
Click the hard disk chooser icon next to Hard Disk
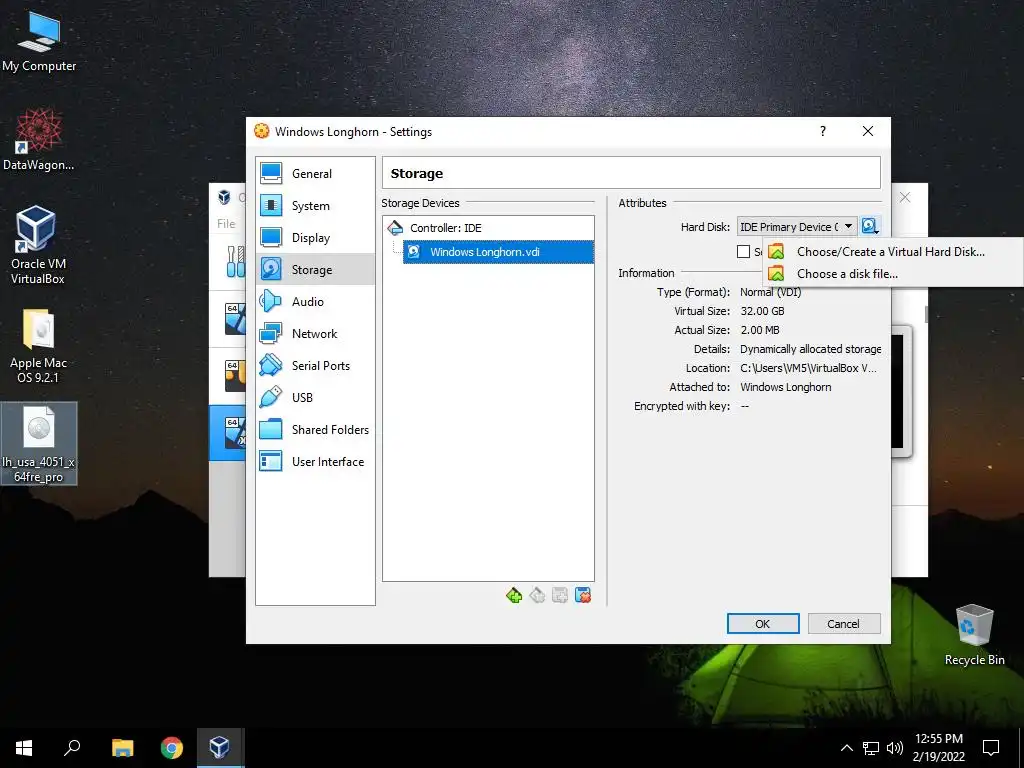pos(870,227)
